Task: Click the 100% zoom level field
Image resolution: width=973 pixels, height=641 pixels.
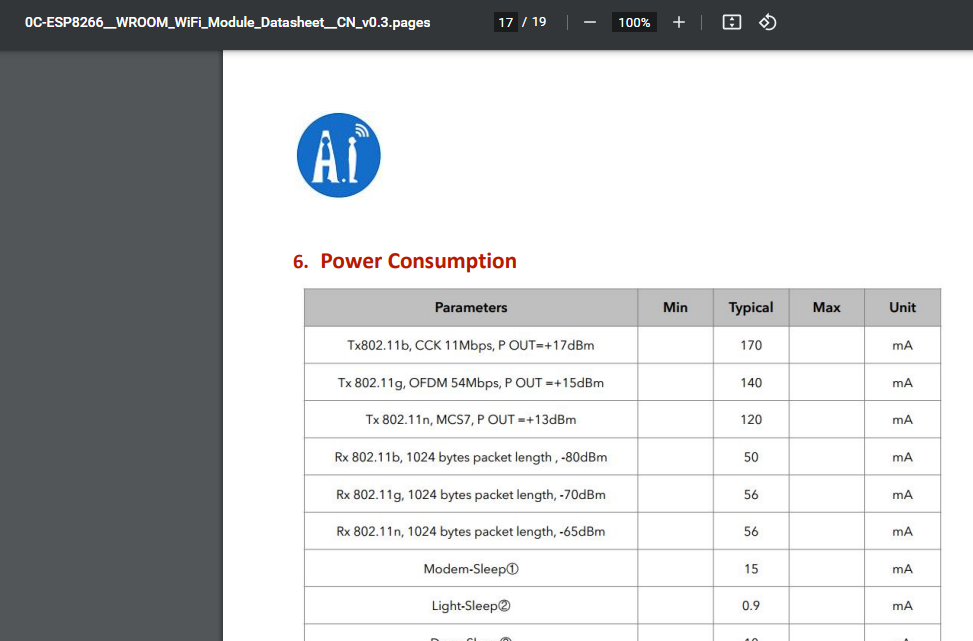Action: (634, 22)
